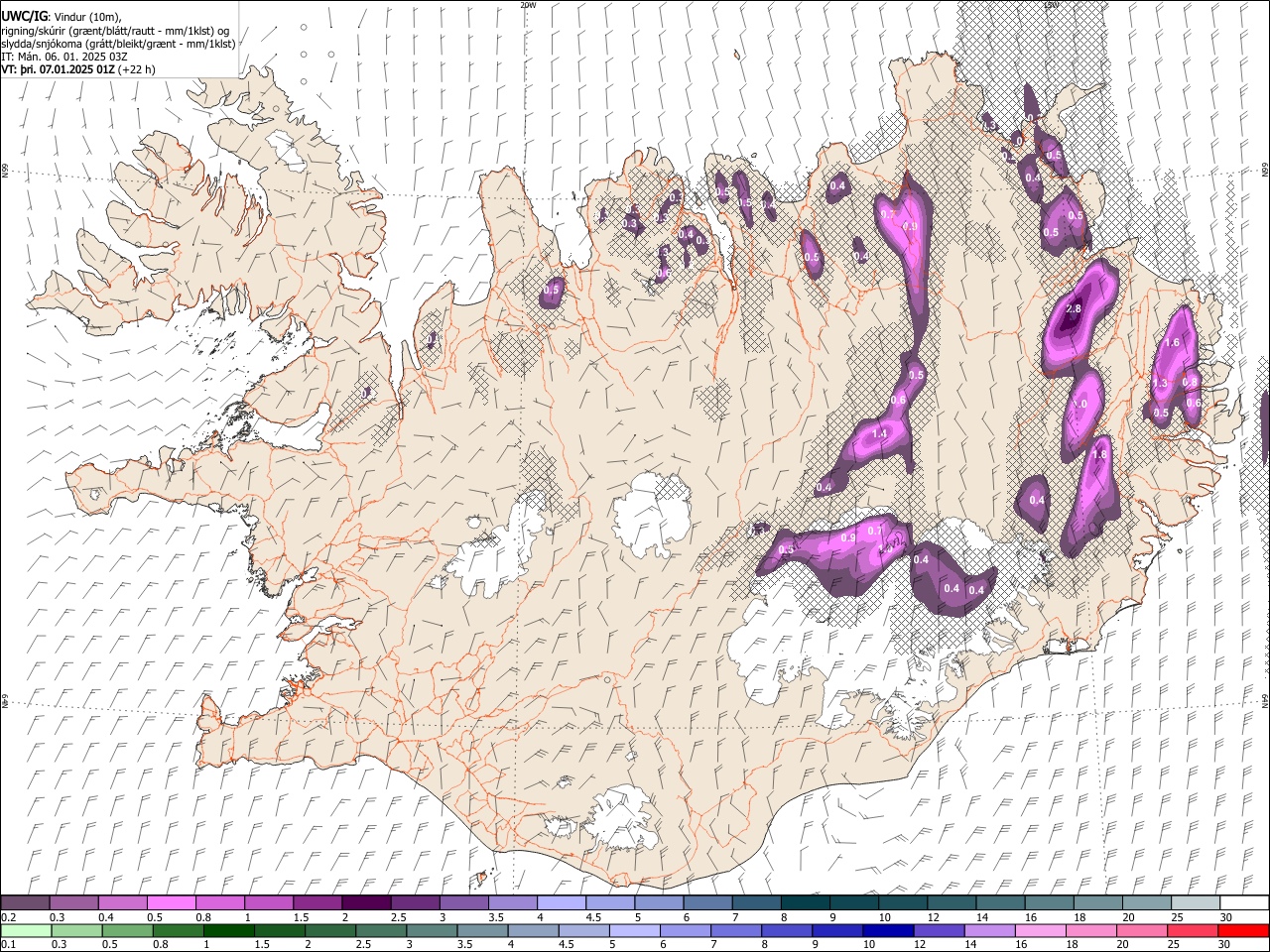Click the '1.3' snowfall value on the map
1270x952 pixels.
coord(1160,384)
